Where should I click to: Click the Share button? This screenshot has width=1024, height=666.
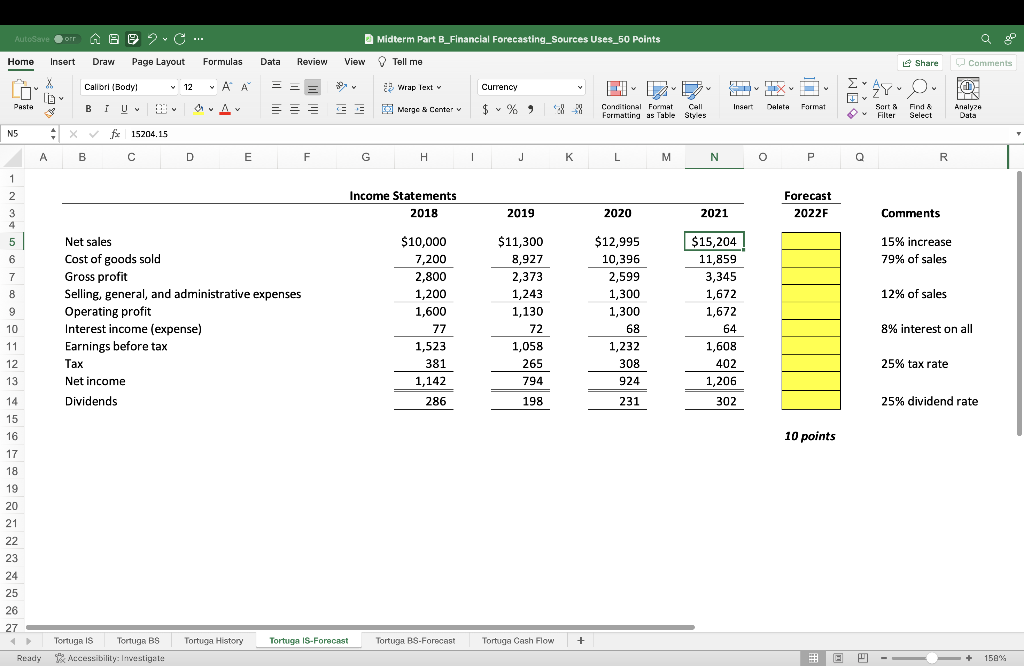920,62
